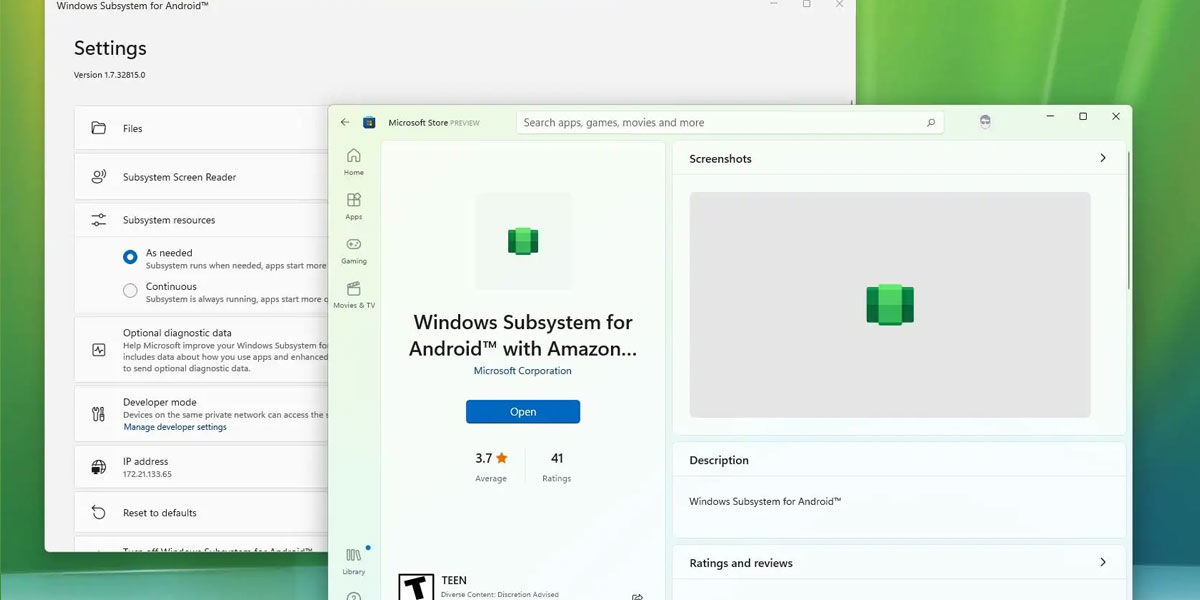Open the app with Open button
This screenshot has height=600, width=1200.
coord(523,412)
